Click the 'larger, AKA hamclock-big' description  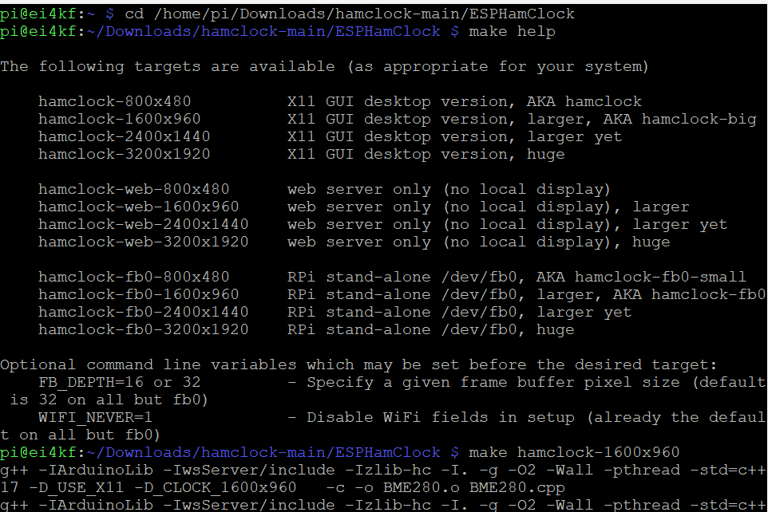point(642,119)
